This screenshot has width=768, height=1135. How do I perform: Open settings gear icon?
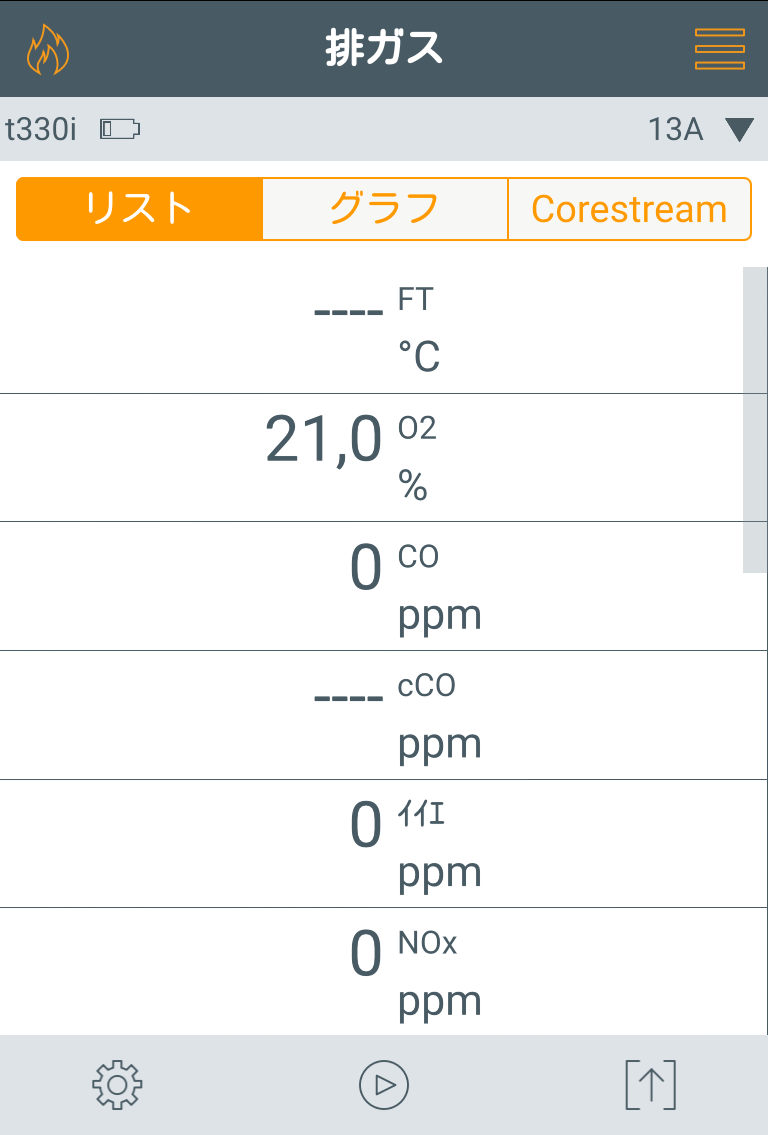click(x=117, y=1084)
